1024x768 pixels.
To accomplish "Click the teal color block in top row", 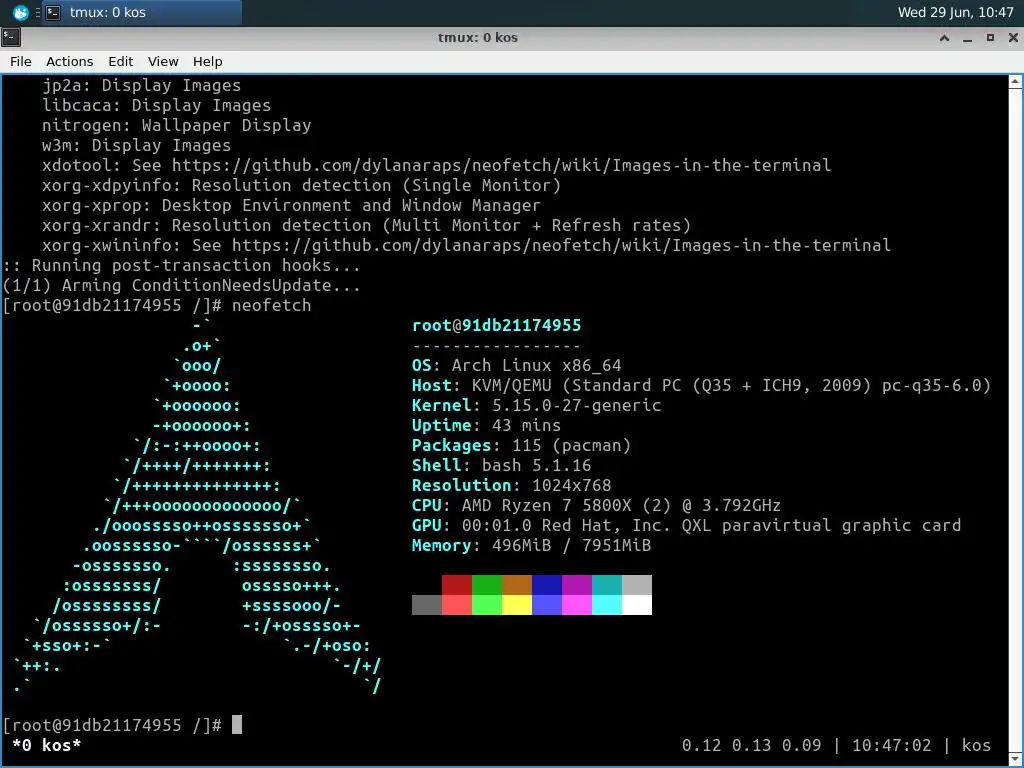I will pos(607,585).
